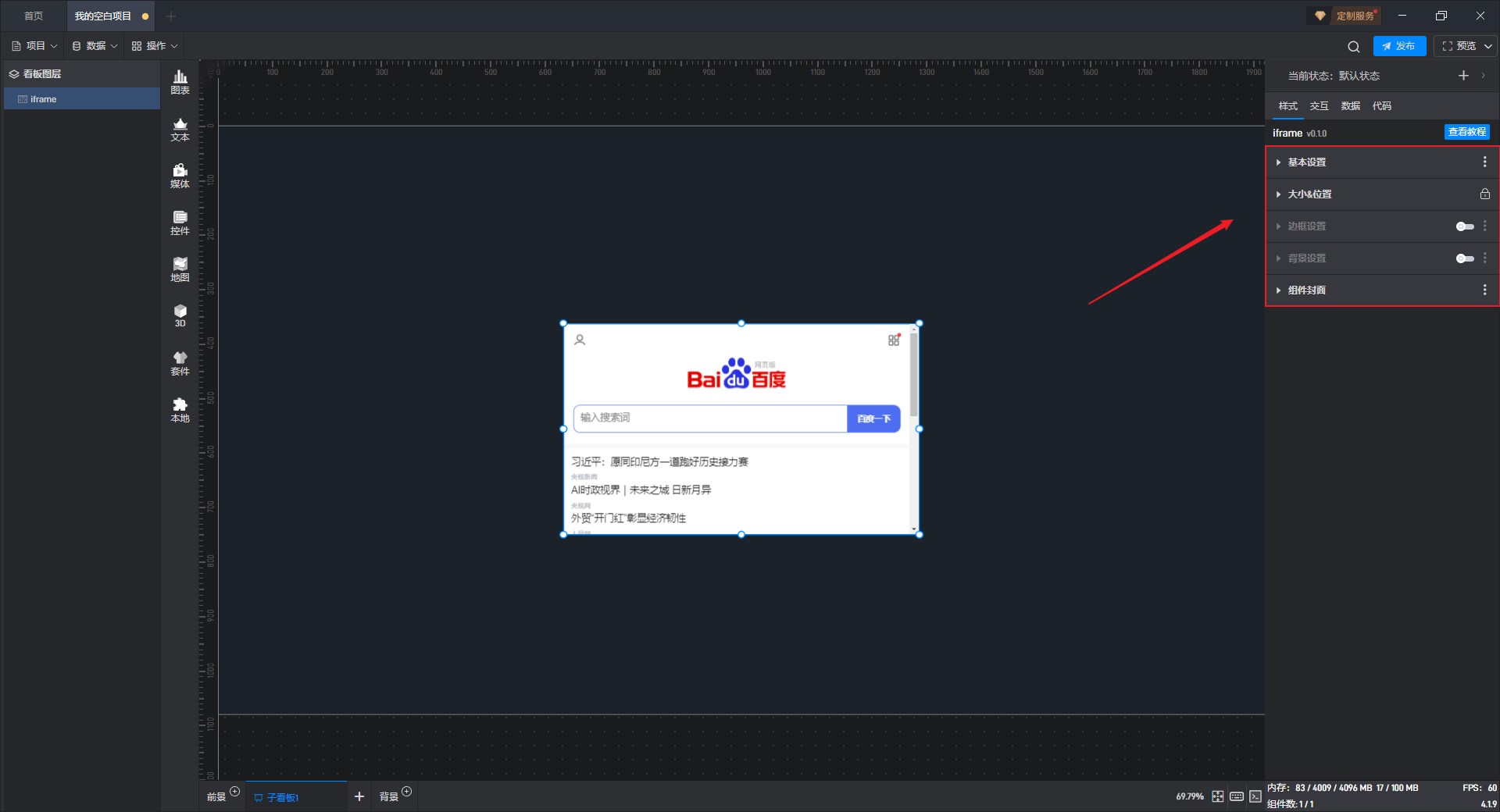
Task: Open the 项目 dropdown menu
Action: pos(34,46)
